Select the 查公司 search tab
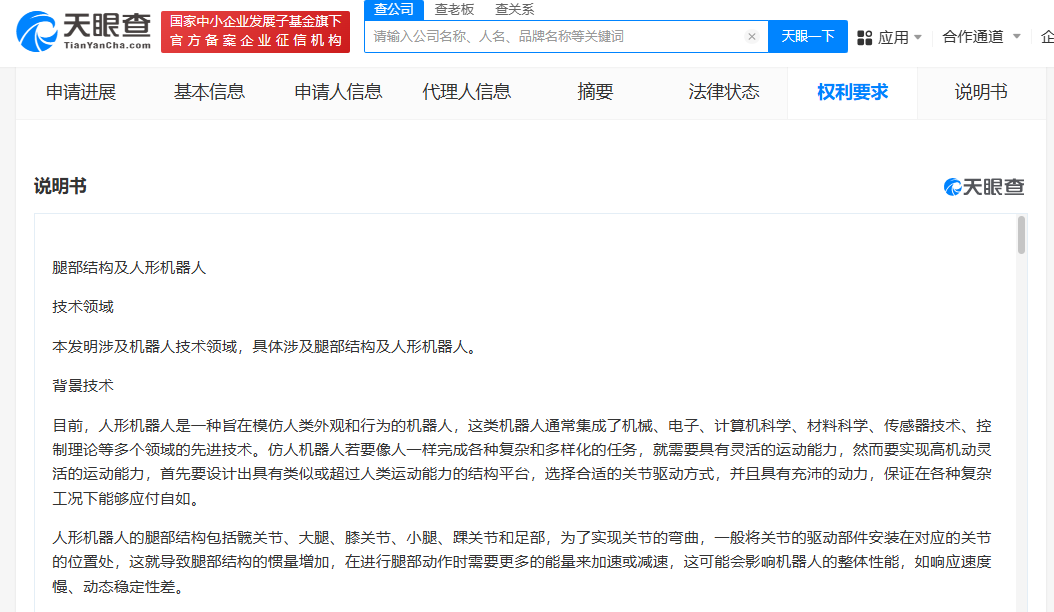 pyautogui.click(x=393, y=9)
